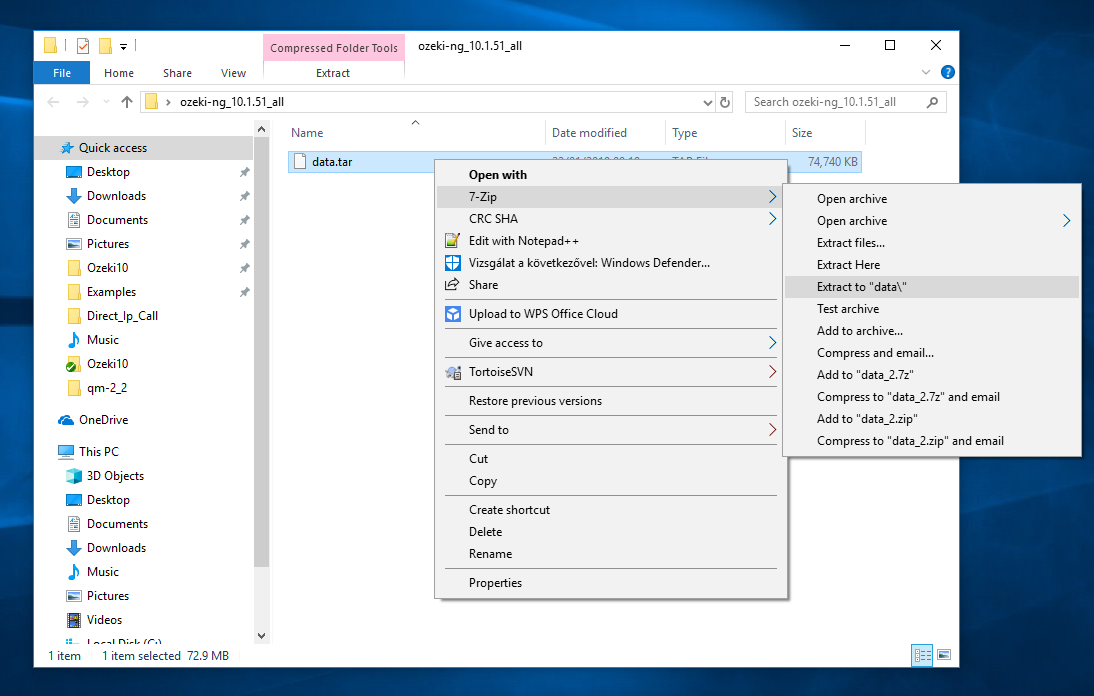The height and width of the screenshot is (696, 1094).
Task: Choose Extract to "data\" option
Action: coord(932,287)
